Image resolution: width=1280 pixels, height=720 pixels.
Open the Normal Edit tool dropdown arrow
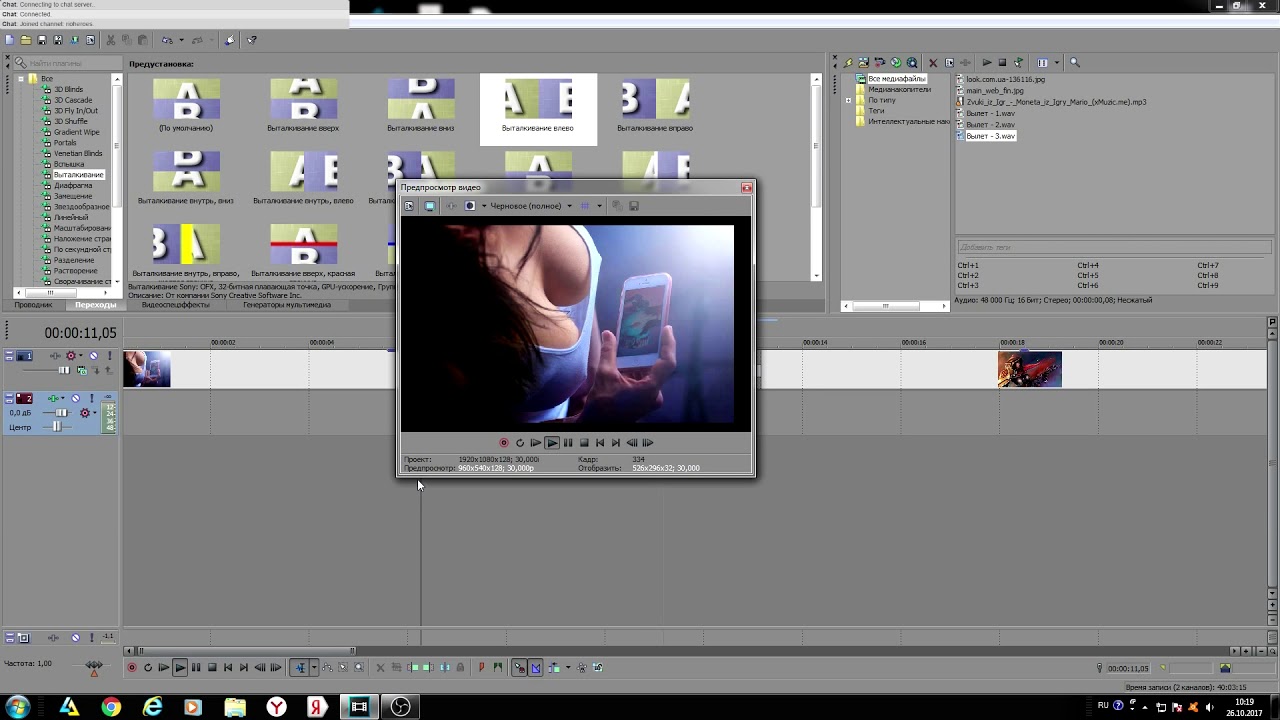(314, 668)
